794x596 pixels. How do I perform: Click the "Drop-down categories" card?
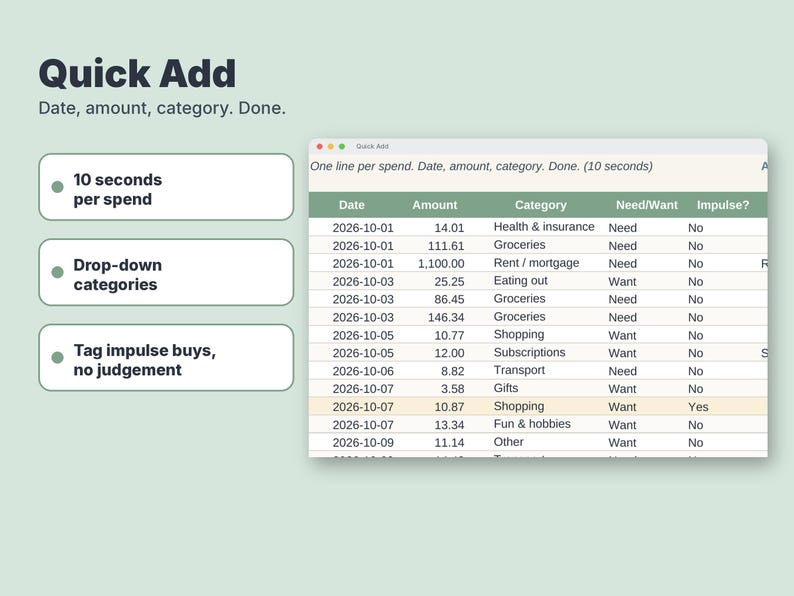pyautogui.click(x=166, y=272)
